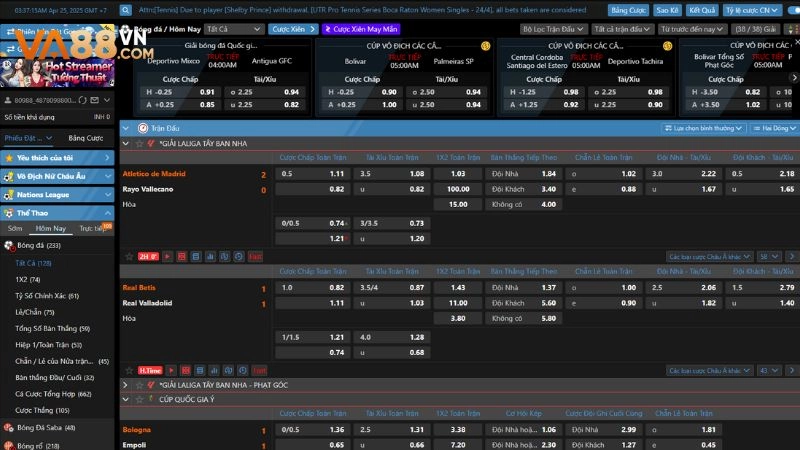Click Sao Kê button
The image size is (800, 450).
click(667, 10)
